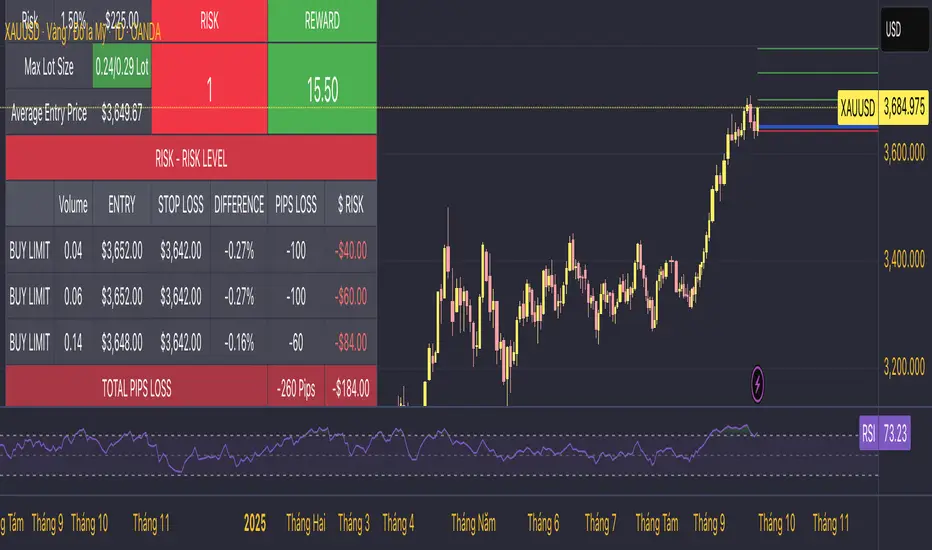
Task: Select the 0.14 volume cell
Action: pyautogui.click(x=73, y=342)
